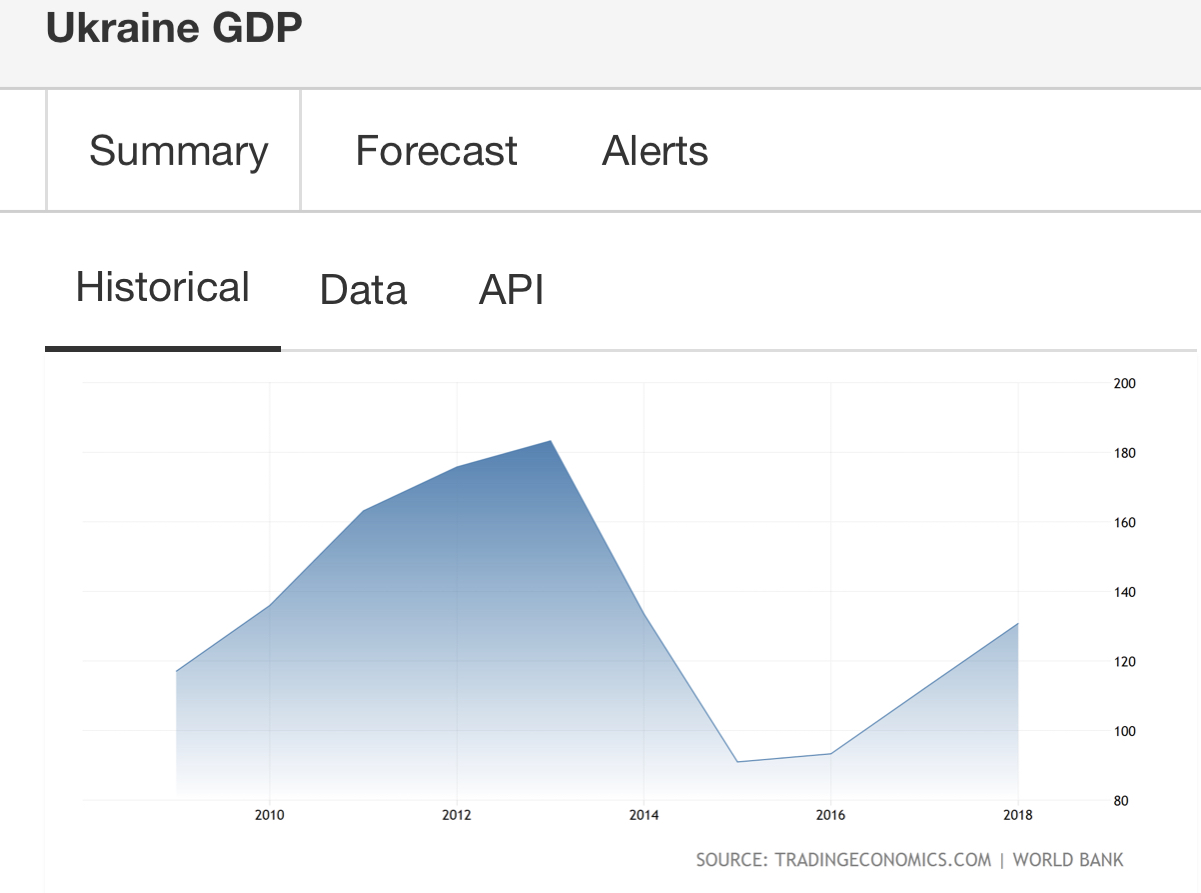
Task: Click the chart's lowest trough point
Action: coord(737,762)
